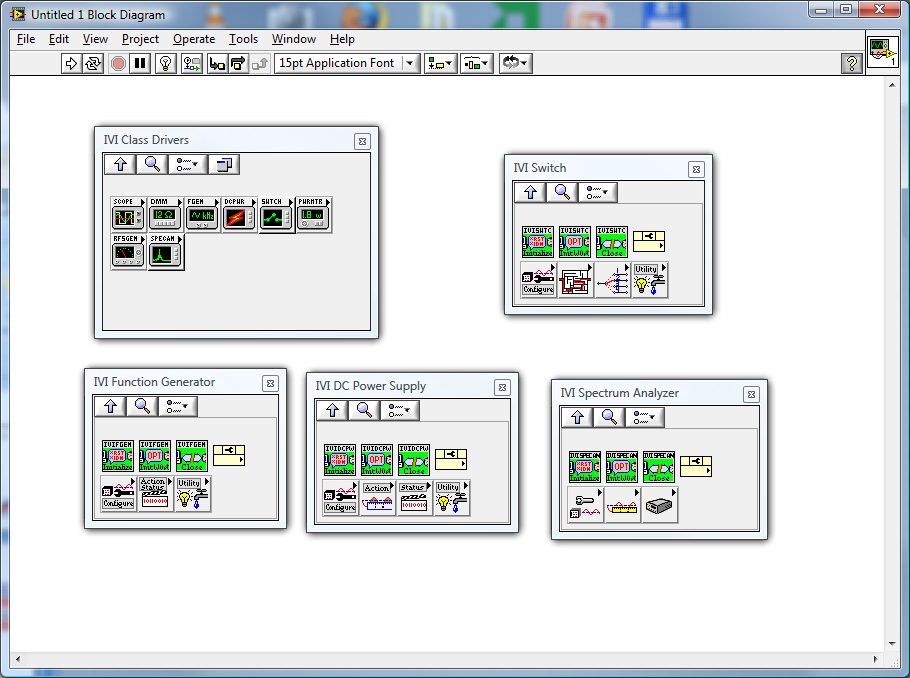Open the Operate menu
Viewport: 910px width, 678px height.
[x=194, y=39]
